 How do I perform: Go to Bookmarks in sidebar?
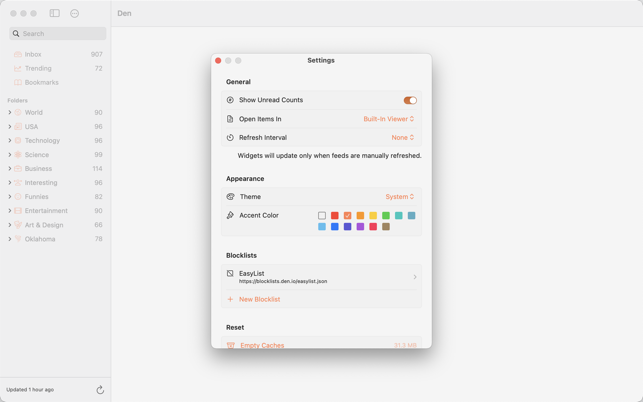tap(41, 82)
